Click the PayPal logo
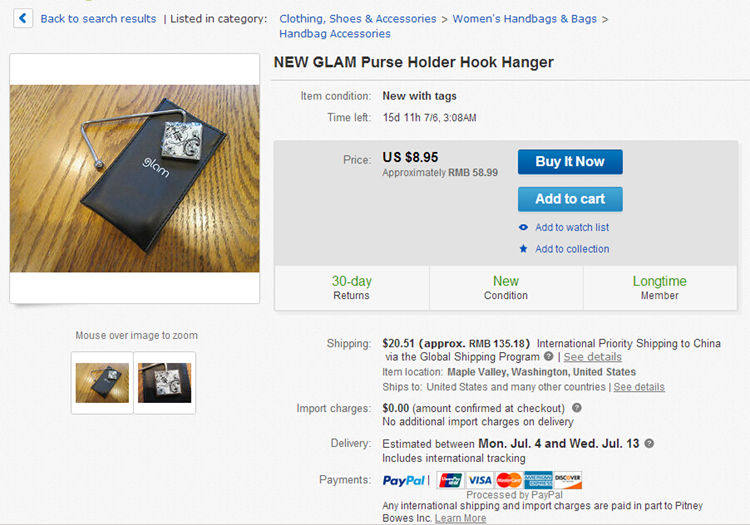Viewport: 750px width, 525px height. tap(403, 480)
